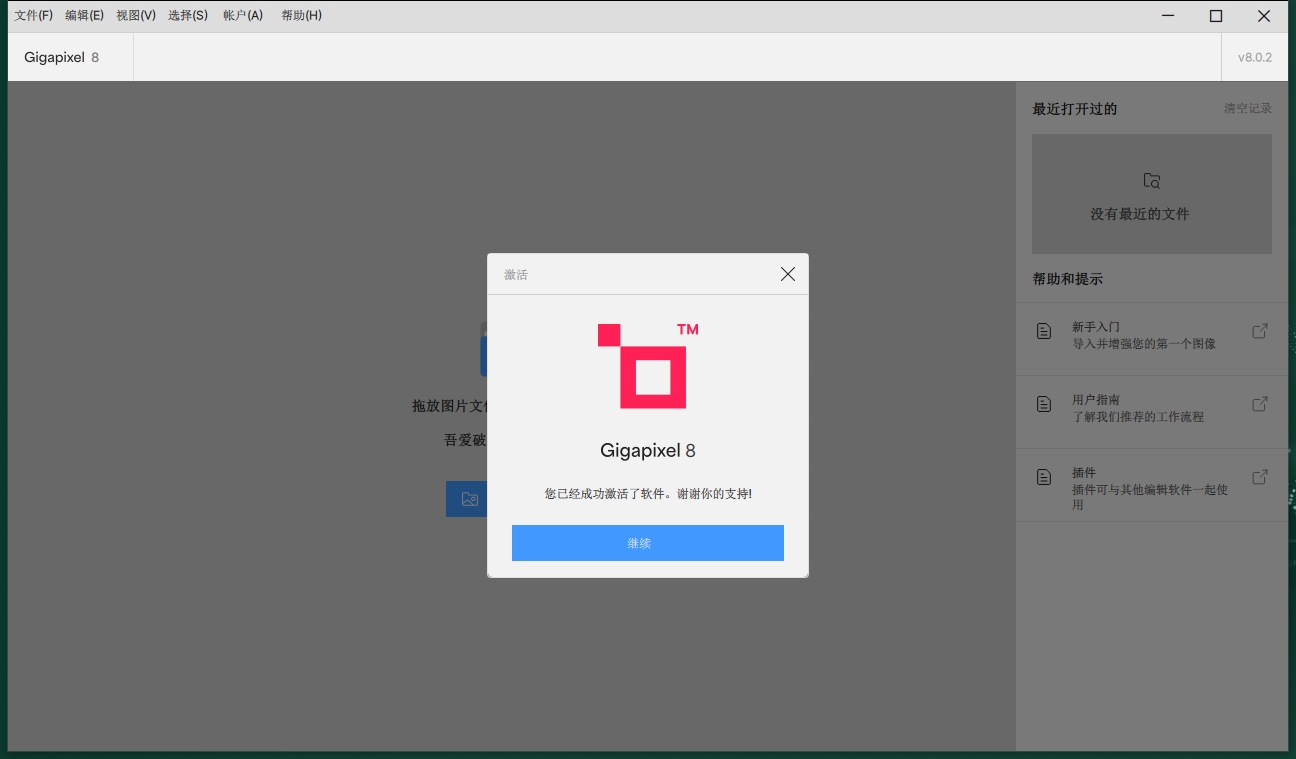The height and width of the screenshot is (759, 1296).
Task: Close the 激活 activation dialog
Action: [787, 273]
